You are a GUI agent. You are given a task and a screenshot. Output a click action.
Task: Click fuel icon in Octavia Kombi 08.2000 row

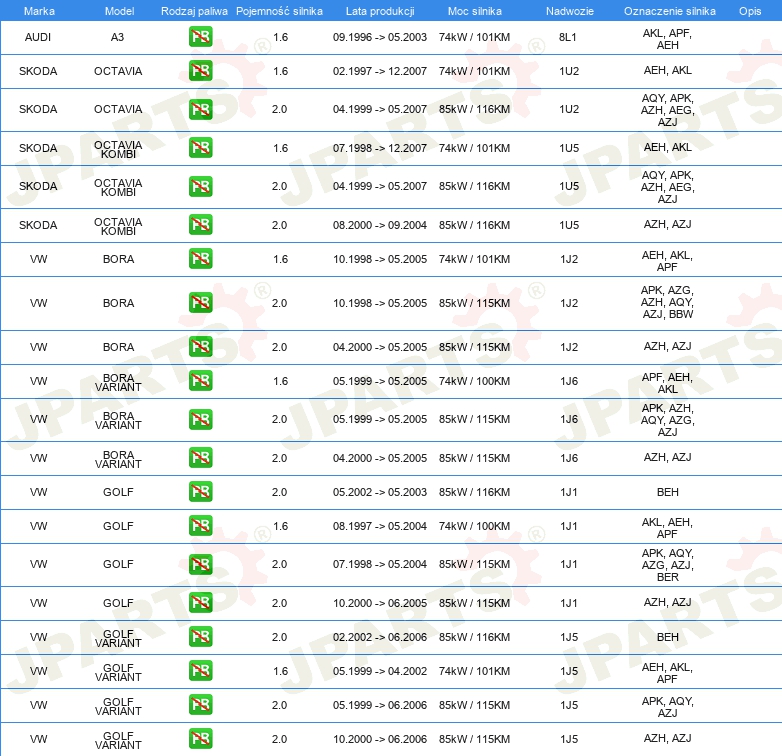pyautogui.click(x=200, y=225)
